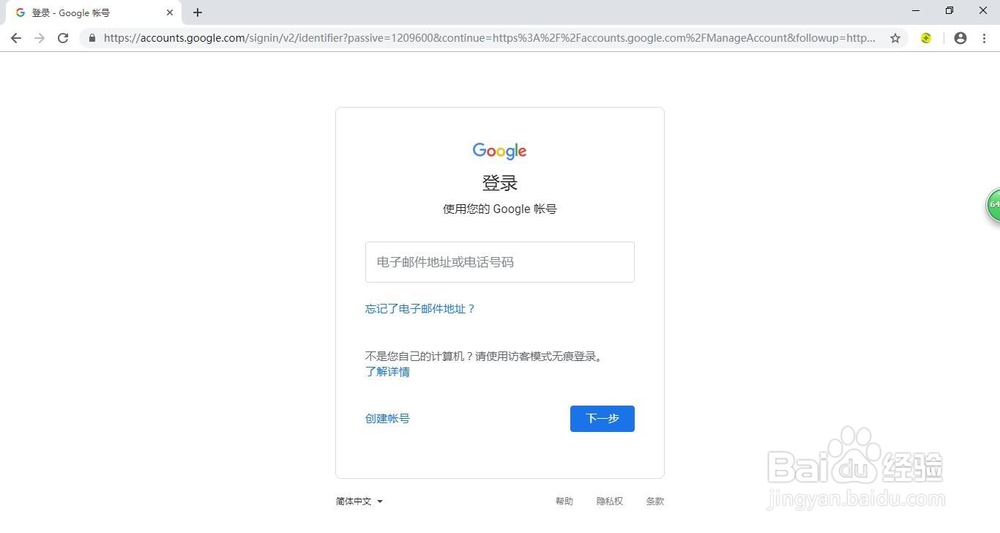Click the browser forward arrow

tap(40, 38)
